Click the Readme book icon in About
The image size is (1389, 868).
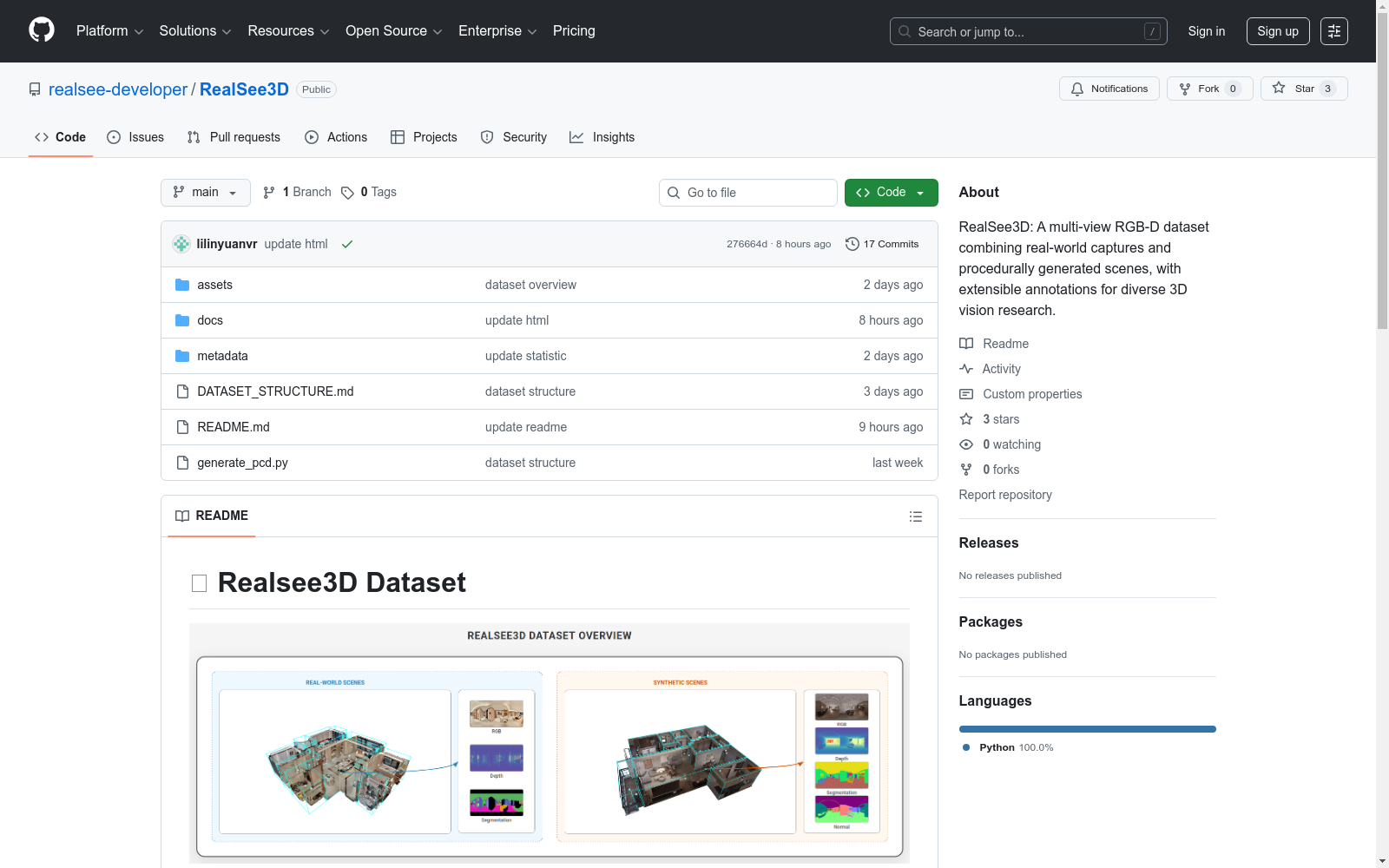(x=966, y=344)
